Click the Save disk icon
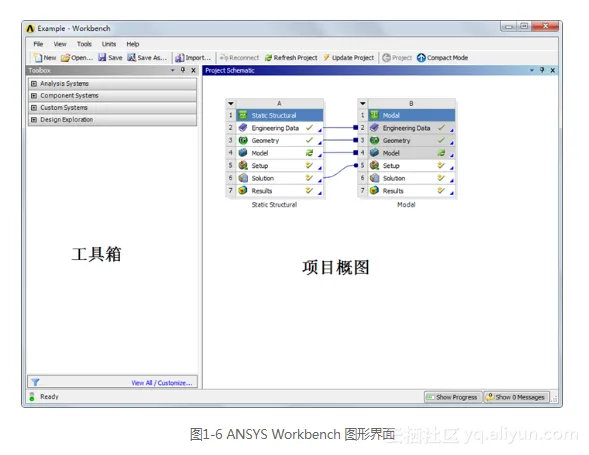Viewport: 589px width, 455px height. (102, 57)
